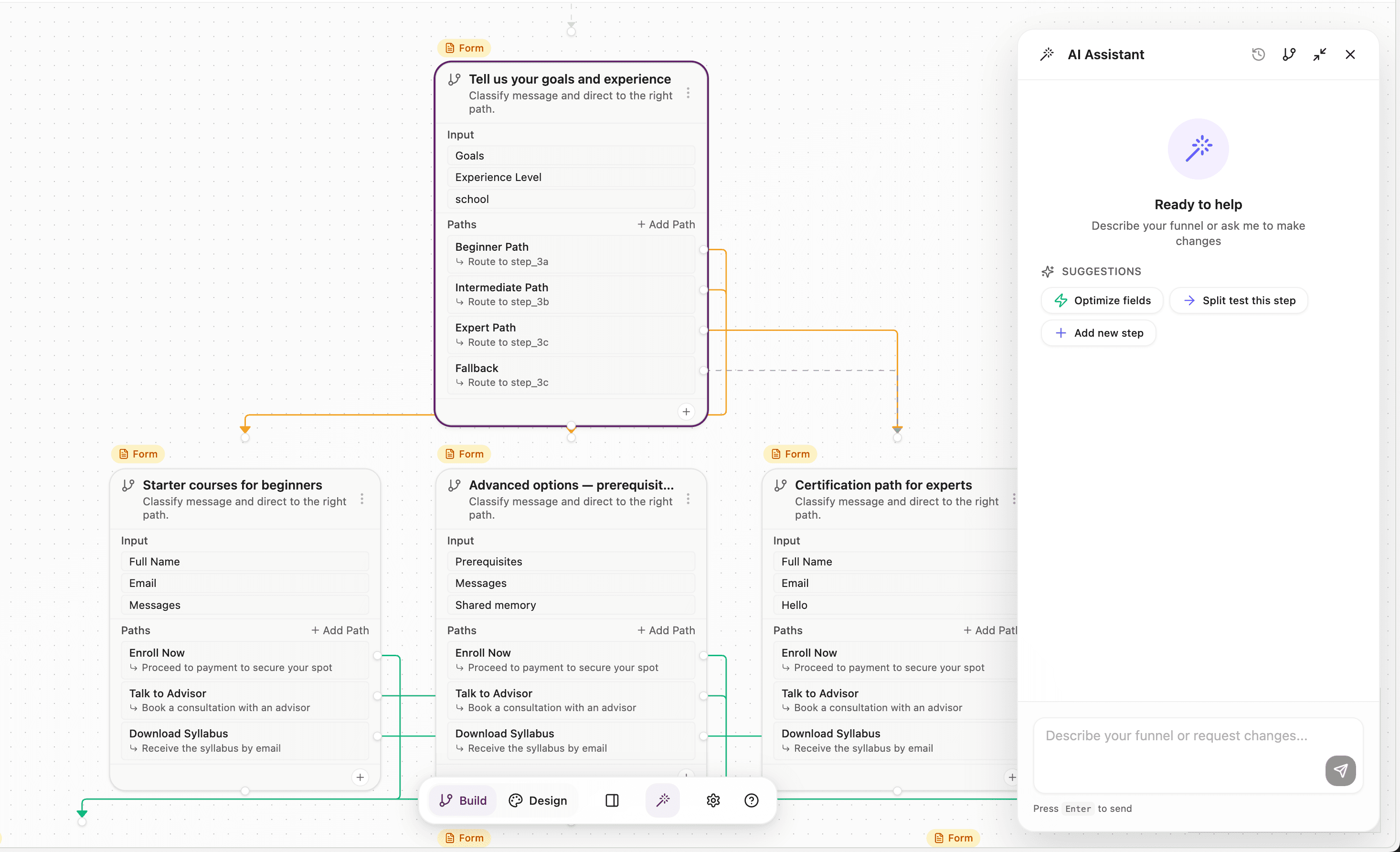
Task: Click 'Add Path' on the goals step
Action: click(666, 224)
